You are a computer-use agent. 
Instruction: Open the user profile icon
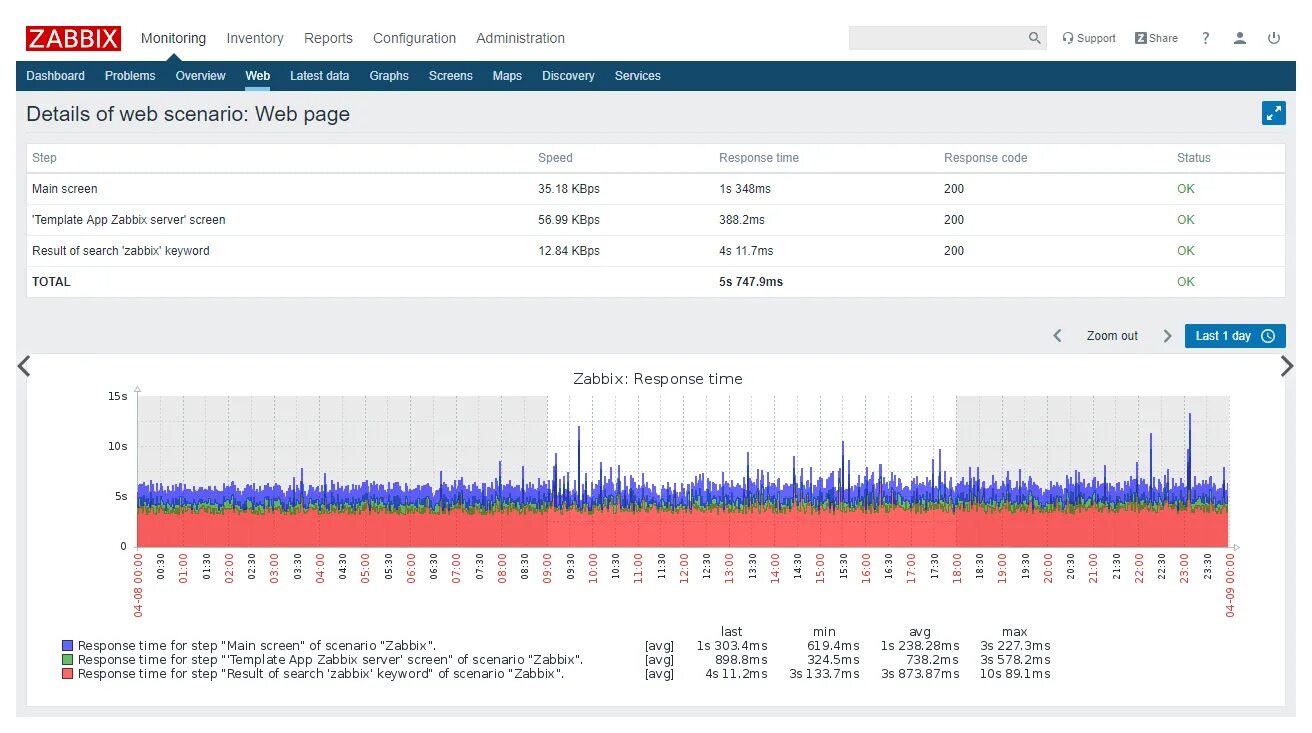pyautogui.click(x=1240, y=38)
